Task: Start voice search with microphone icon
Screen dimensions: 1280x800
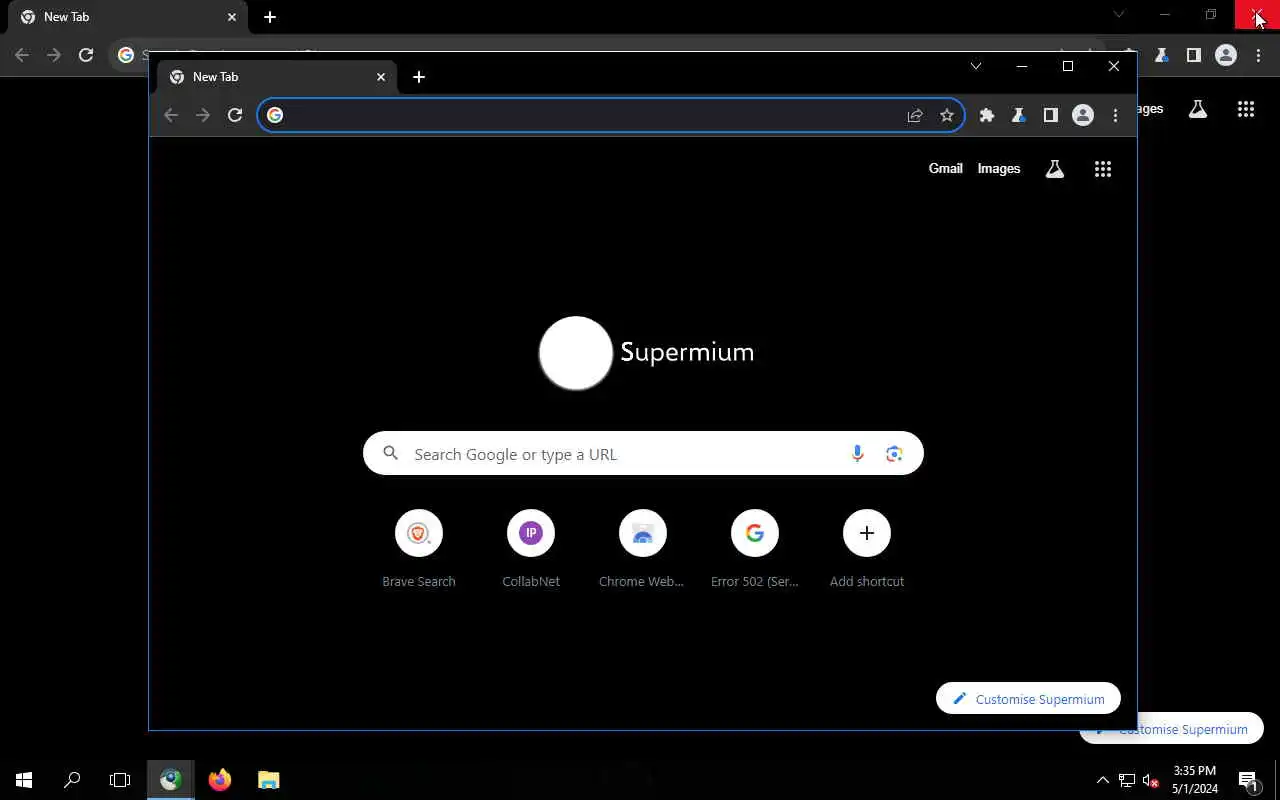Action: [x=857, y=454]
